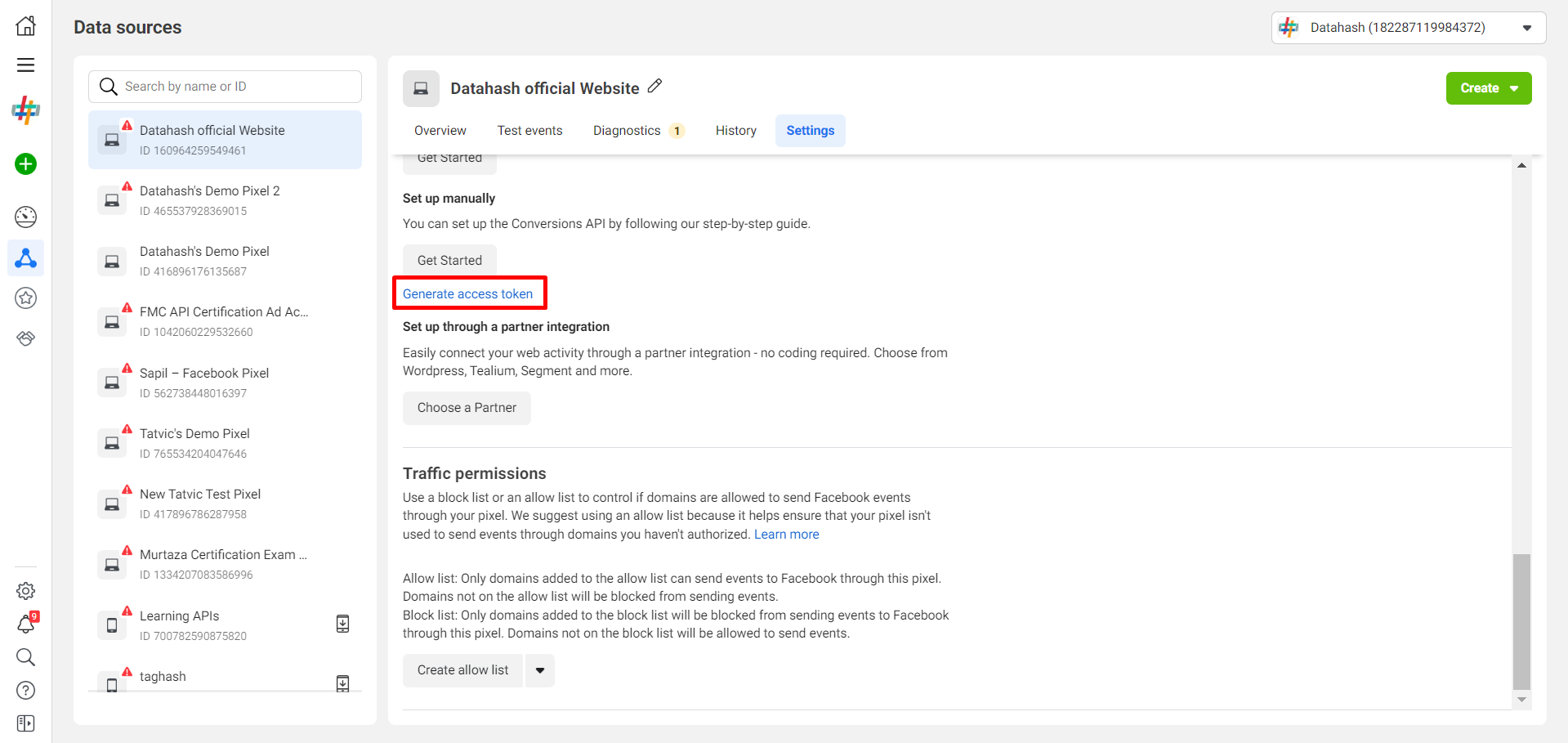This screenshot has width=1568, height=743.
Task: Open the handshake partner integrations icon
Action: click(26, 338)
